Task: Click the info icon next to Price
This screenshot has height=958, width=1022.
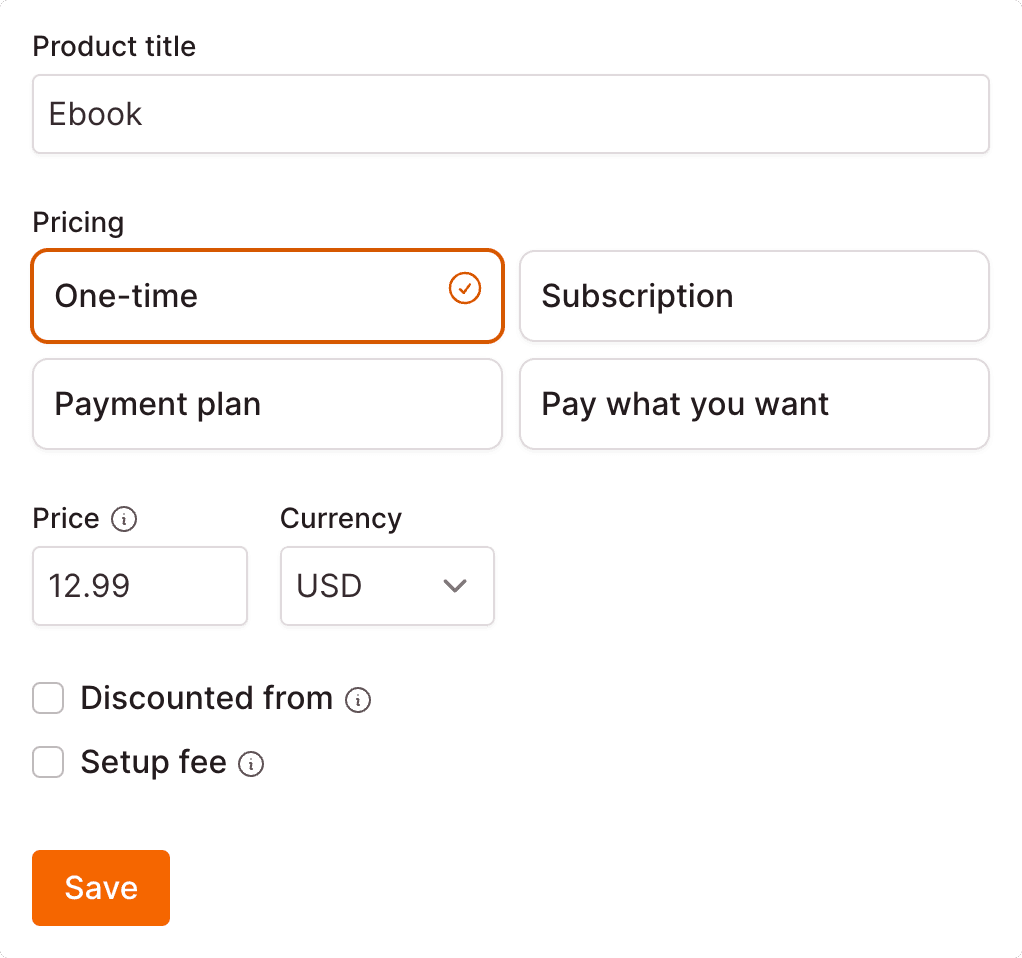Action: (122, 520)
